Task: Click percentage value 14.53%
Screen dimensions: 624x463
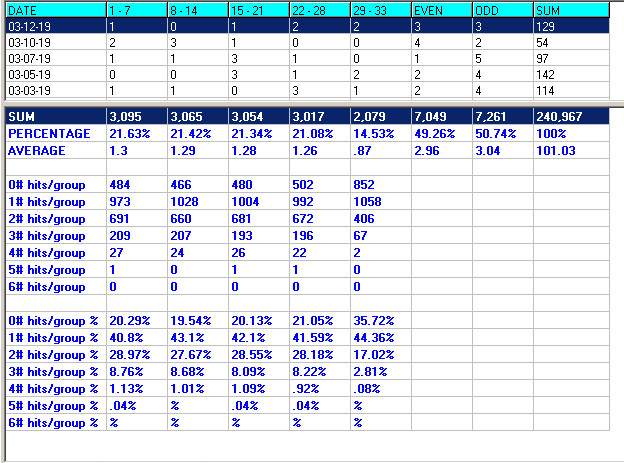Action: [373, 134]
